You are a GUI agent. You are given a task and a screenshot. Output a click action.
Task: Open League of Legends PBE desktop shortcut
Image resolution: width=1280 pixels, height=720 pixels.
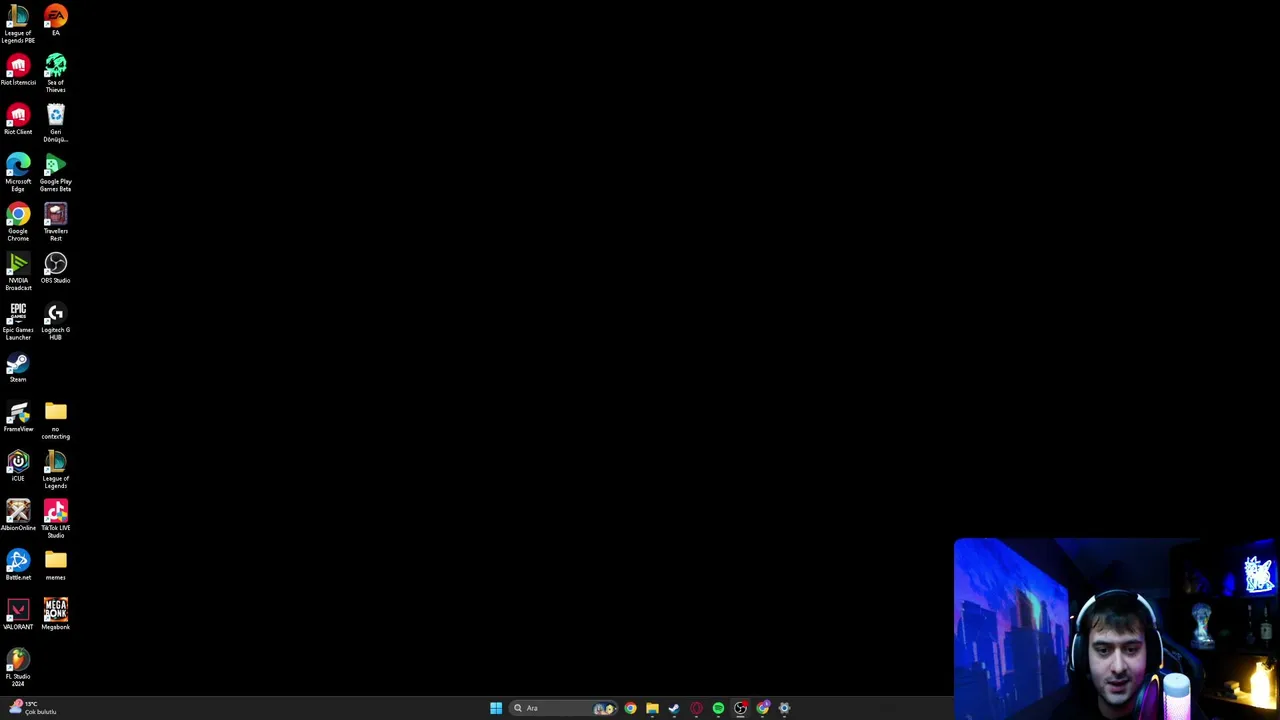point(18,24)
